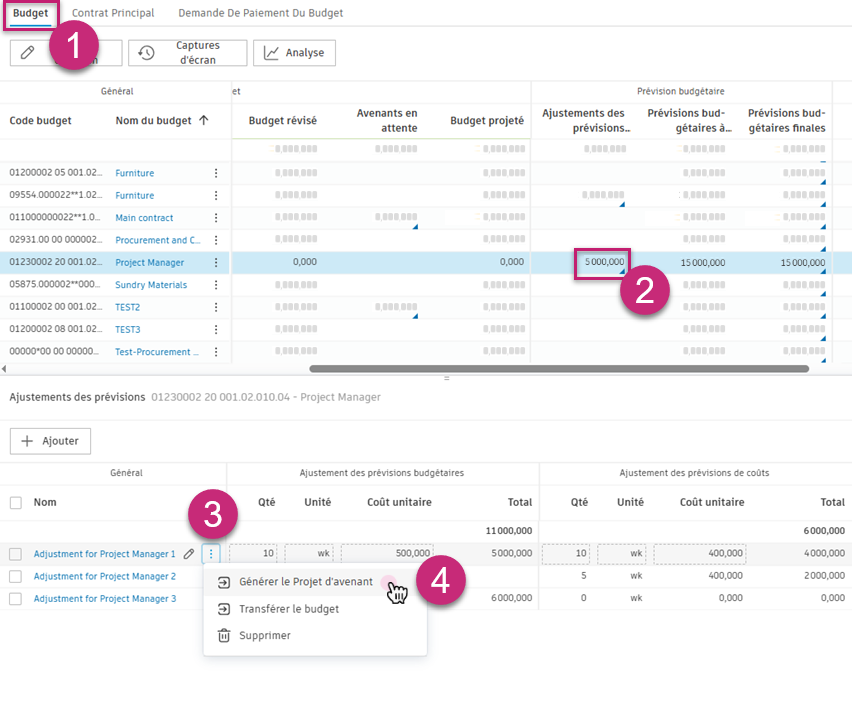Click Budget projeté column header
The width and height of the screenshot is (852, 702).
(487, 121)
